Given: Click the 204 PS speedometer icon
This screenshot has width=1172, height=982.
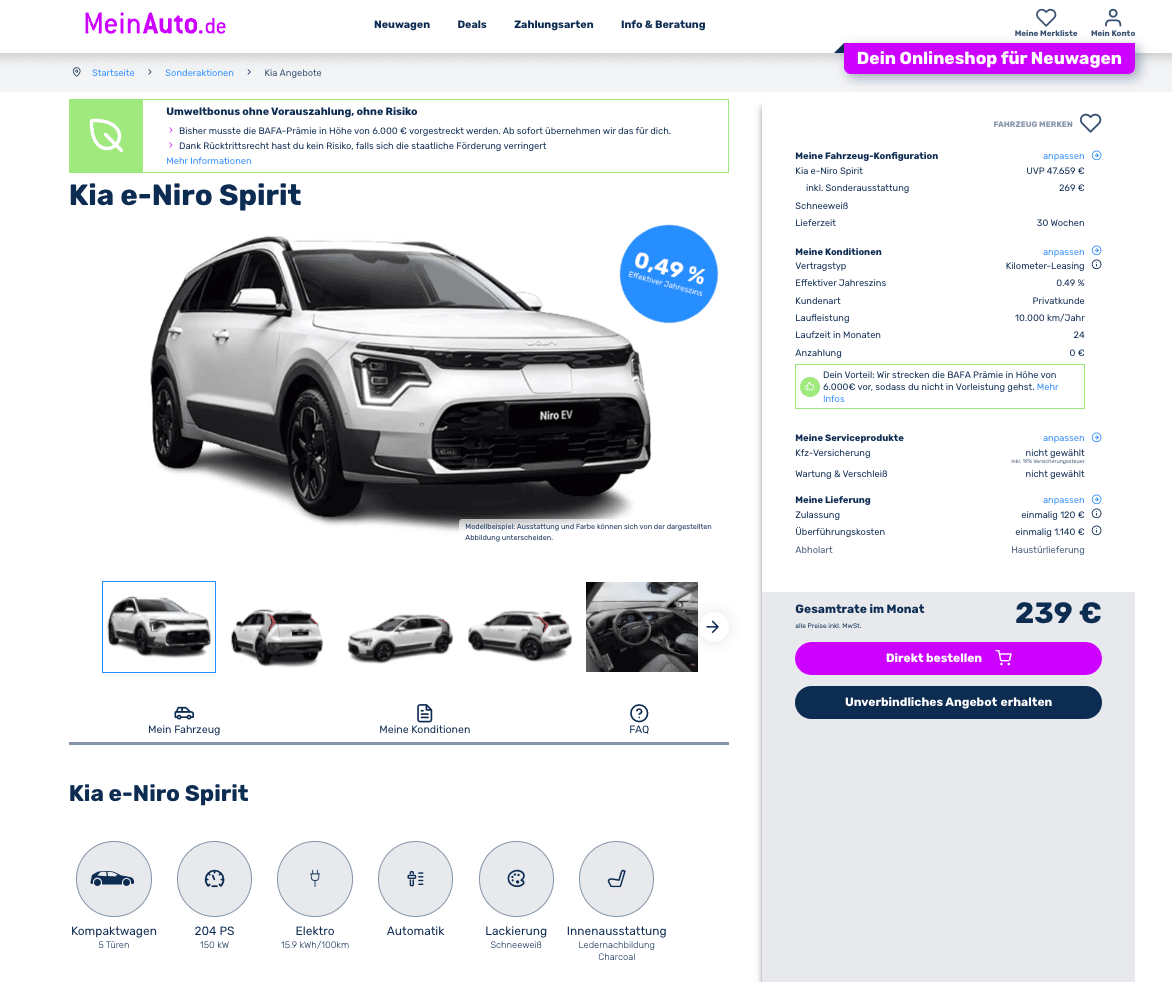Looking at the screenshot, I should pyautogui.click(x=215, y=879).
